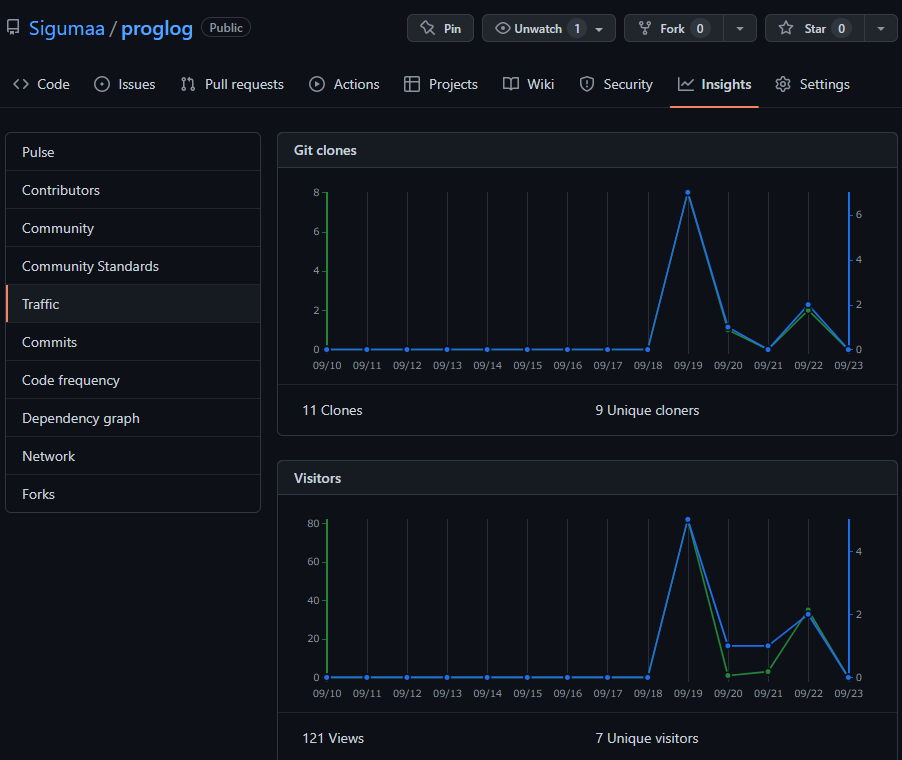Click the 09/19 peak point in Git clones chart
Viewport: 902px width, 760px height.
click(688, 192)
